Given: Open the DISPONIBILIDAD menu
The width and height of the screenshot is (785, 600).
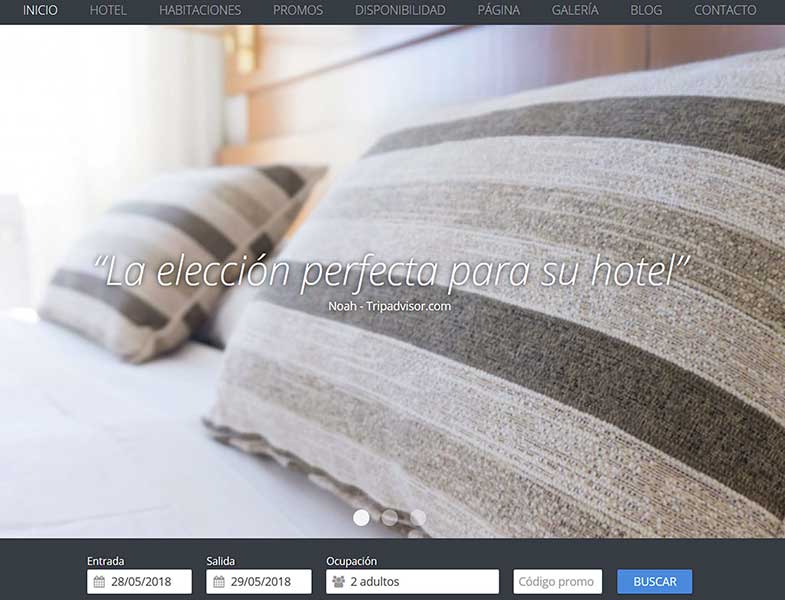Looking at the screenshot, I should tap(400, 10).
